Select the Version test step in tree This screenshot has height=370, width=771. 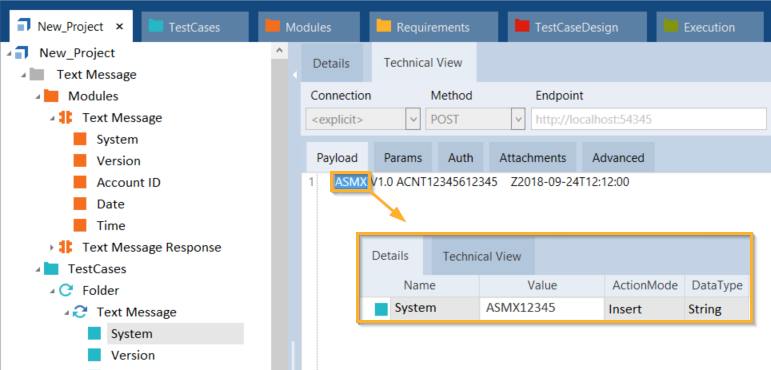click(x=133, y=355)
